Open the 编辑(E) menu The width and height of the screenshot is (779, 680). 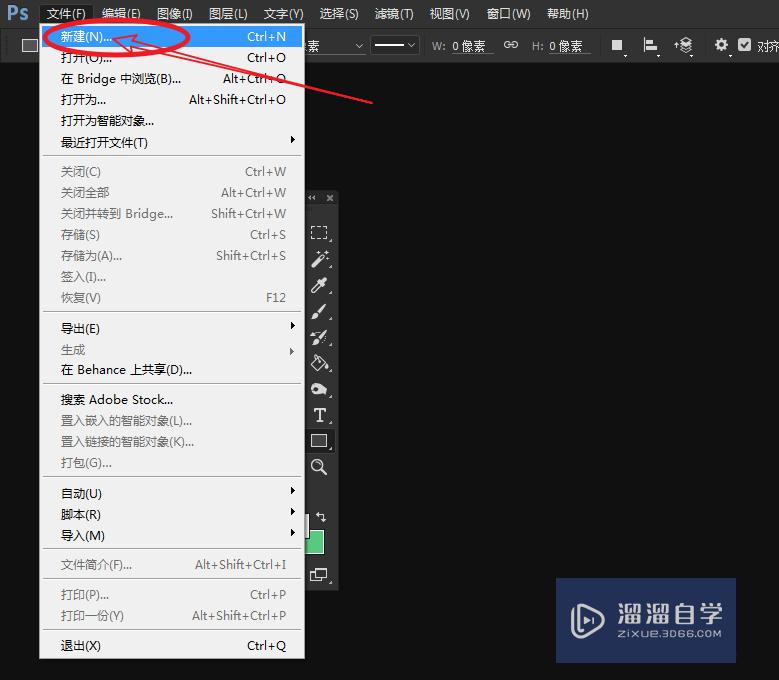[x=121, y=13]
